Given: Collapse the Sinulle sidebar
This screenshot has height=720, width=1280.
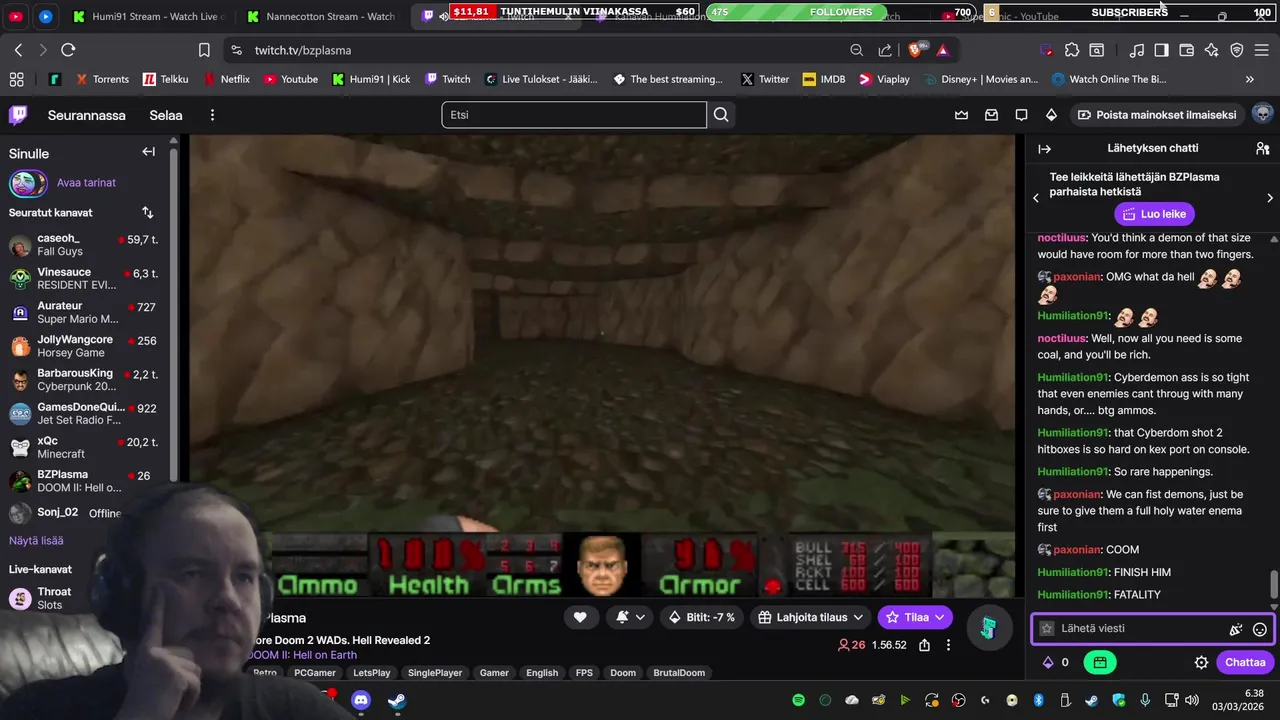Looking at the screenshot, I should point(148,152).
